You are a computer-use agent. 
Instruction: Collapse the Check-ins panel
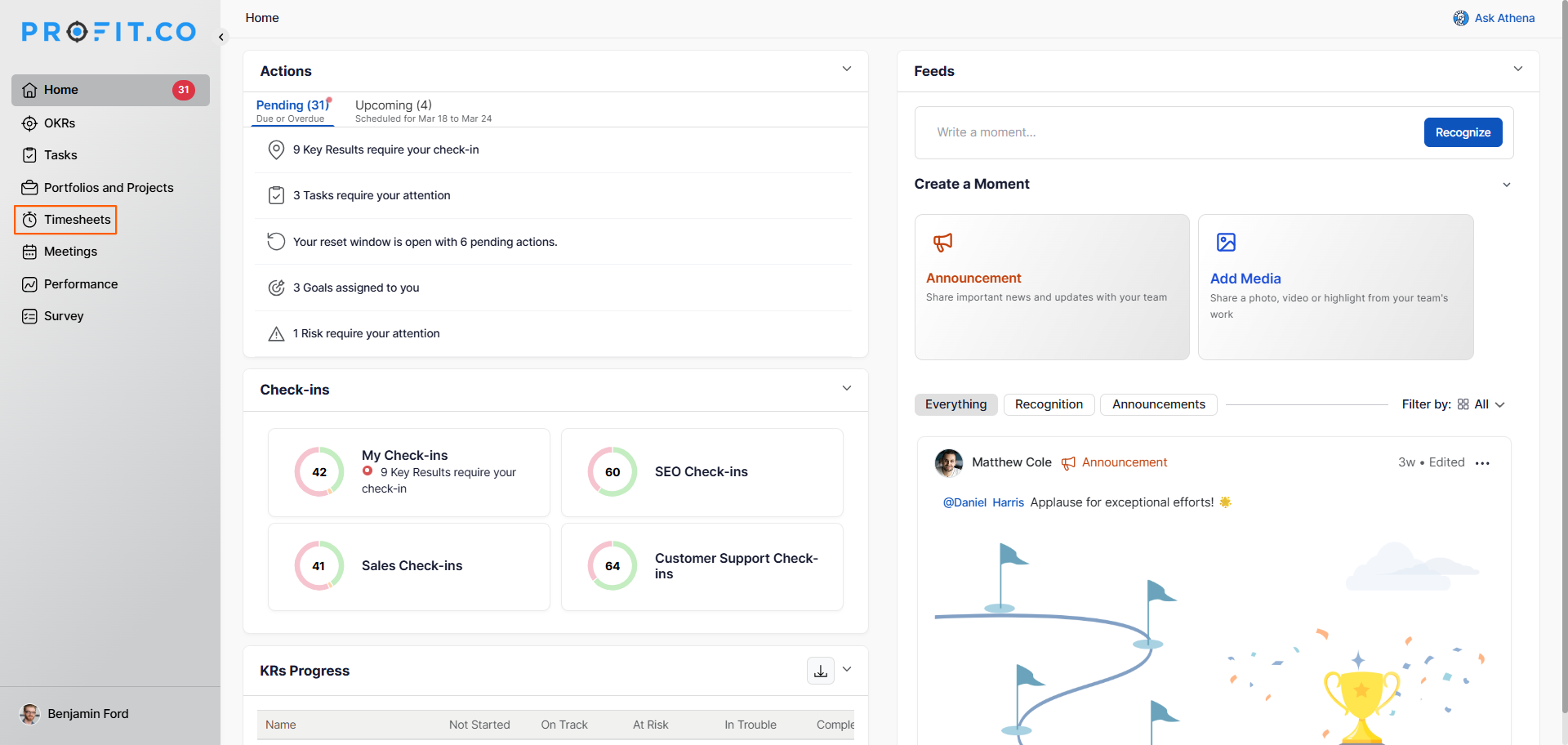pyautogui.click(x=847, y=388)
